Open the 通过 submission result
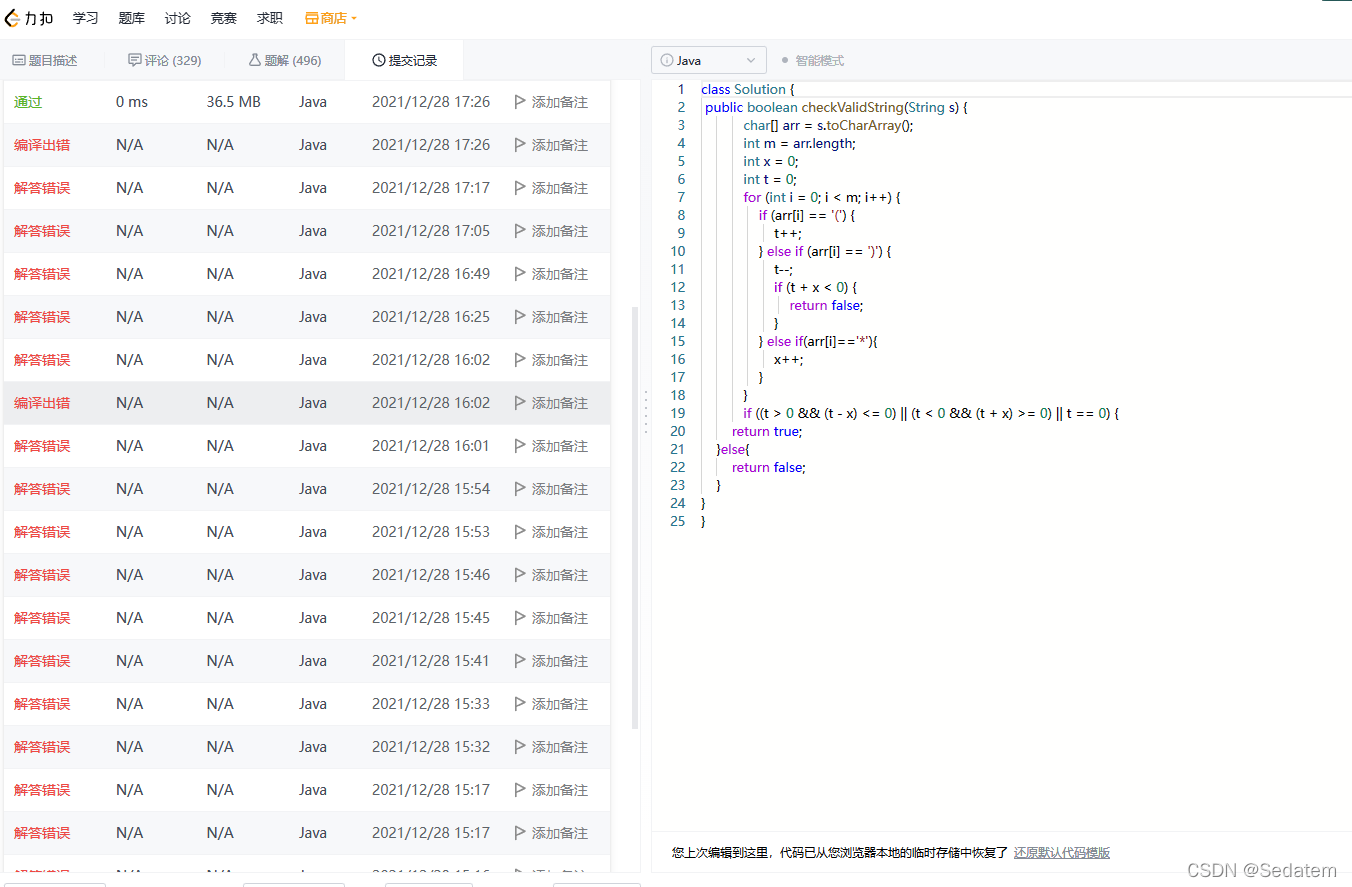 pyautogui.click(x=28, y=102)
